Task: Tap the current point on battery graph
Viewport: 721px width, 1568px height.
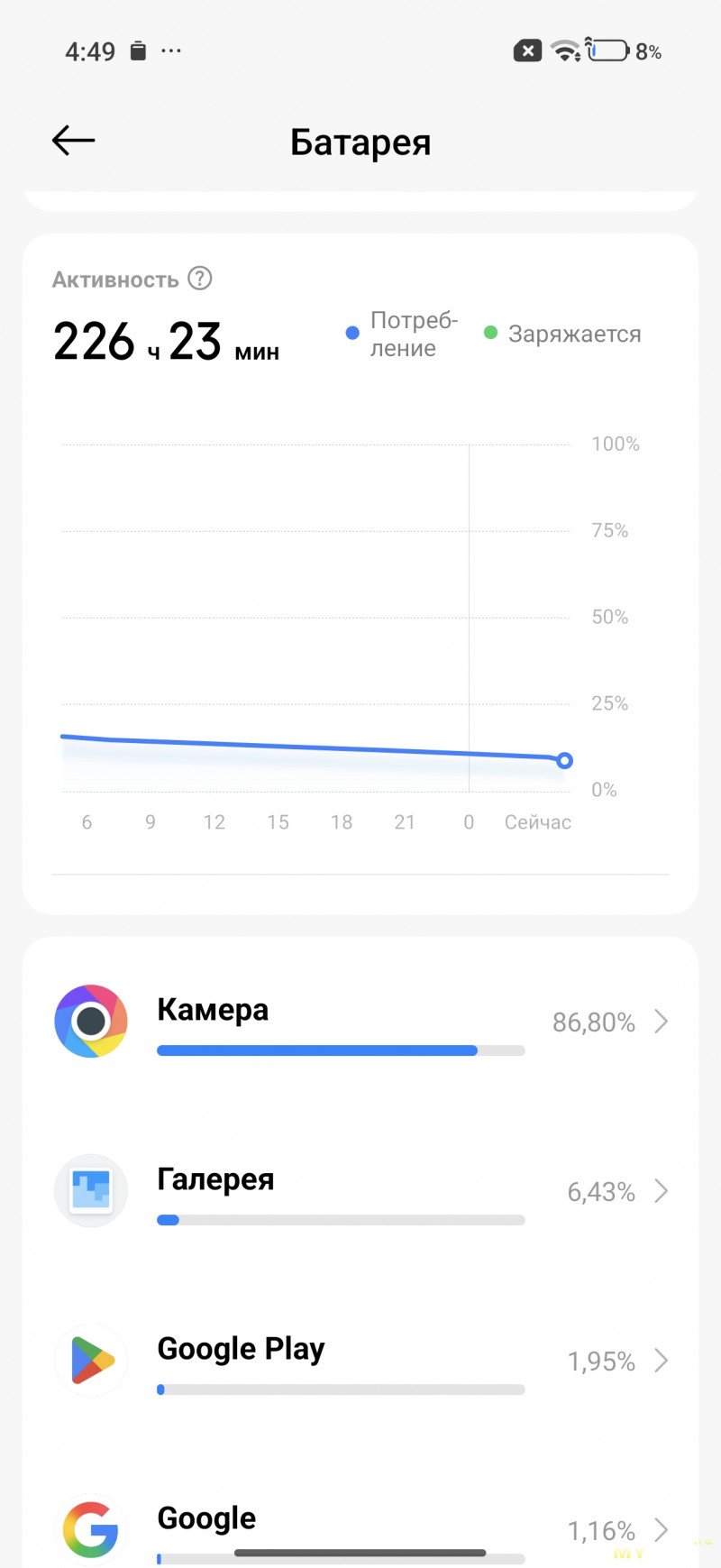Action: (x=564, y=761)
